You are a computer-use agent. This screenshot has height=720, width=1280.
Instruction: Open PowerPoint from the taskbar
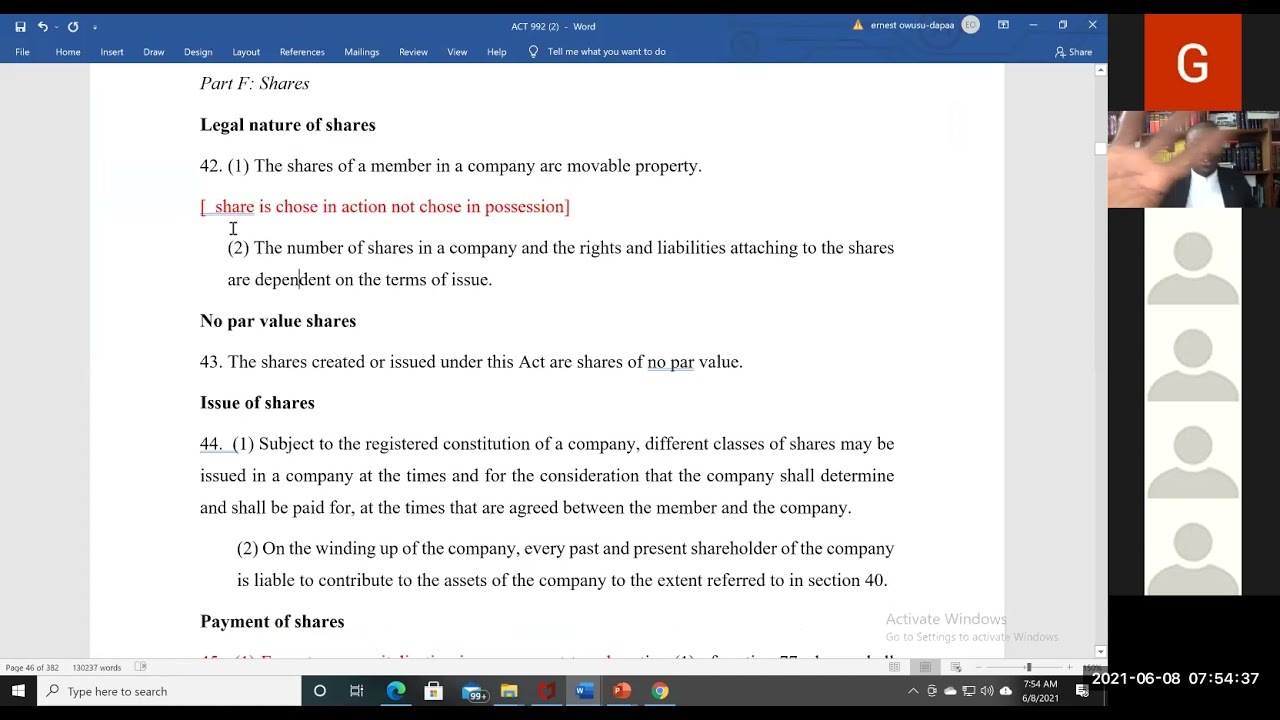pyautogui.click(x=622, y=691)
